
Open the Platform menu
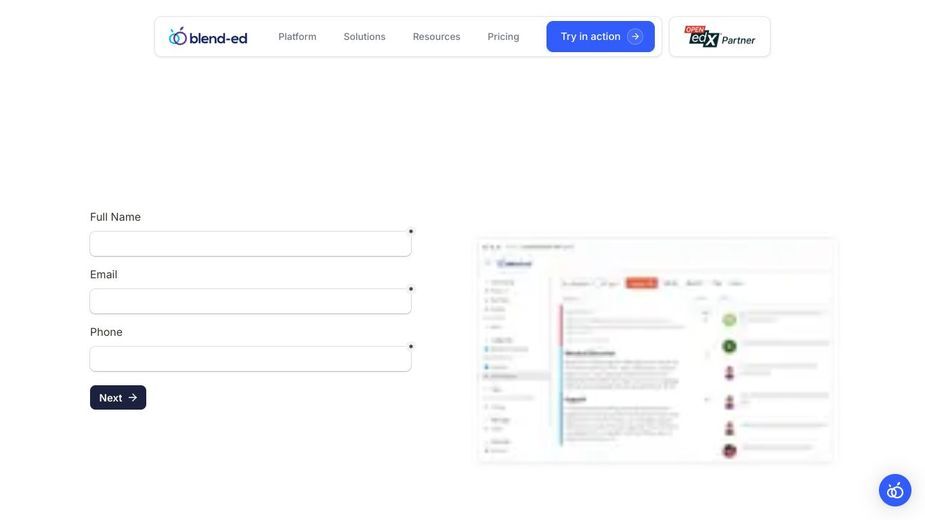[297, 37]
